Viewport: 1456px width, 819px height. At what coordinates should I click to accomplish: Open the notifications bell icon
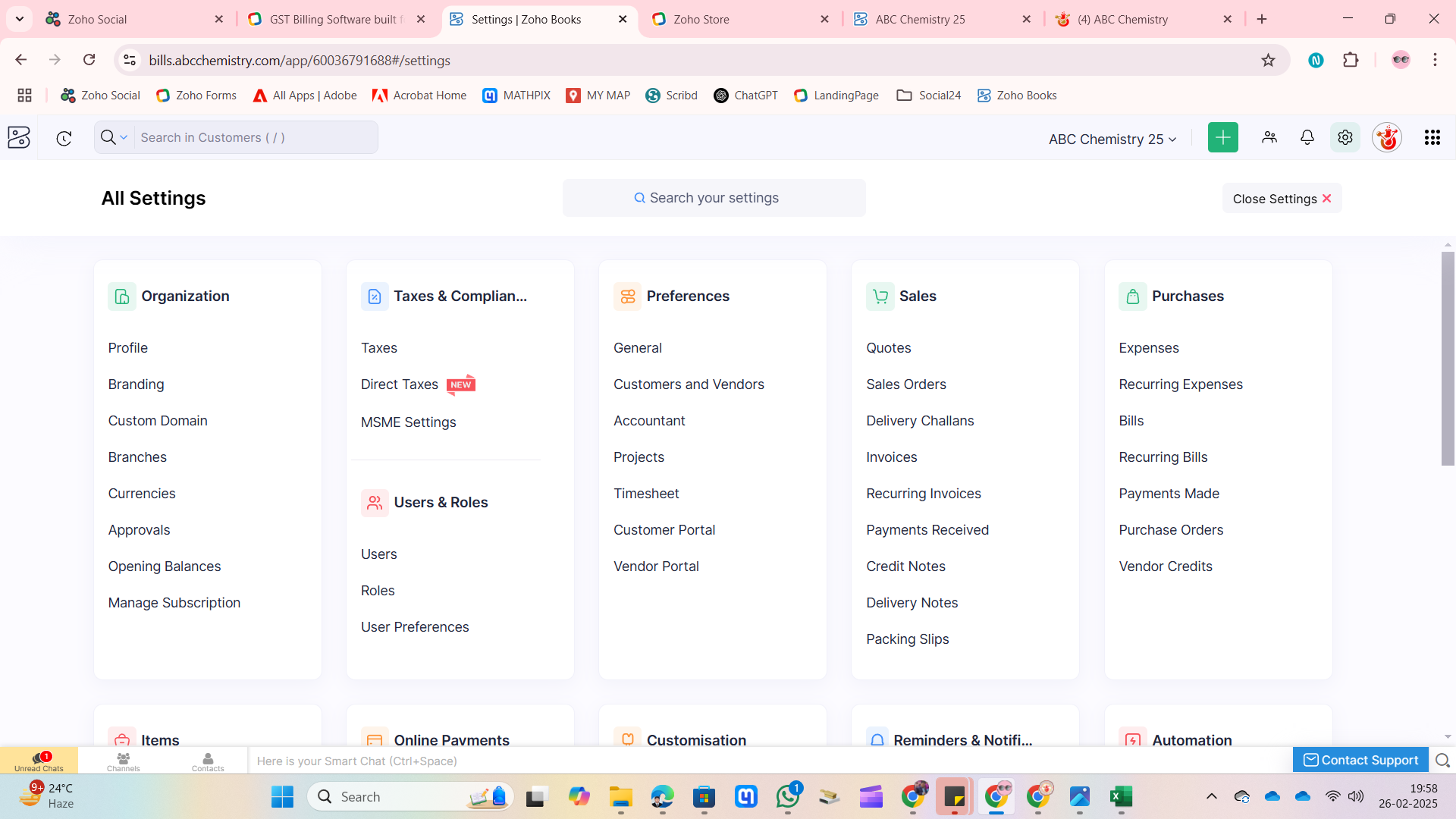(x=1307, y=137)
